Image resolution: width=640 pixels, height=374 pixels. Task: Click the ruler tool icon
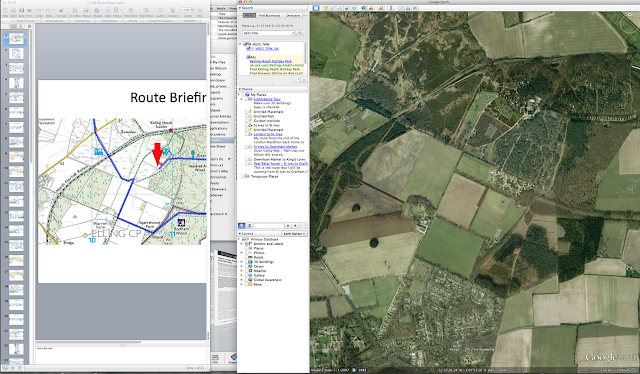point(391,8)
